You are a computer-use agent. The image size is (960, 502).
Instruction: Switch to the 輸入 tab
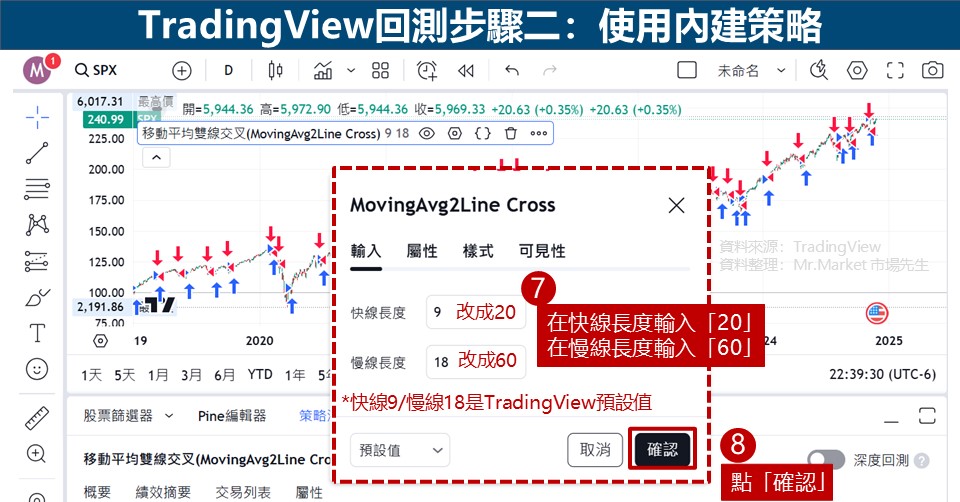click(366, 251)
